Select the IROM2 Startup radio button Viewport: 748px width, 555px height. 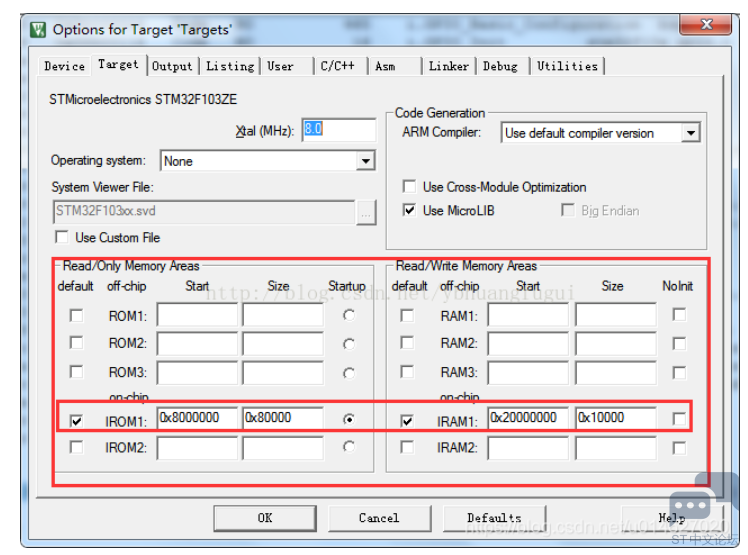349,447
